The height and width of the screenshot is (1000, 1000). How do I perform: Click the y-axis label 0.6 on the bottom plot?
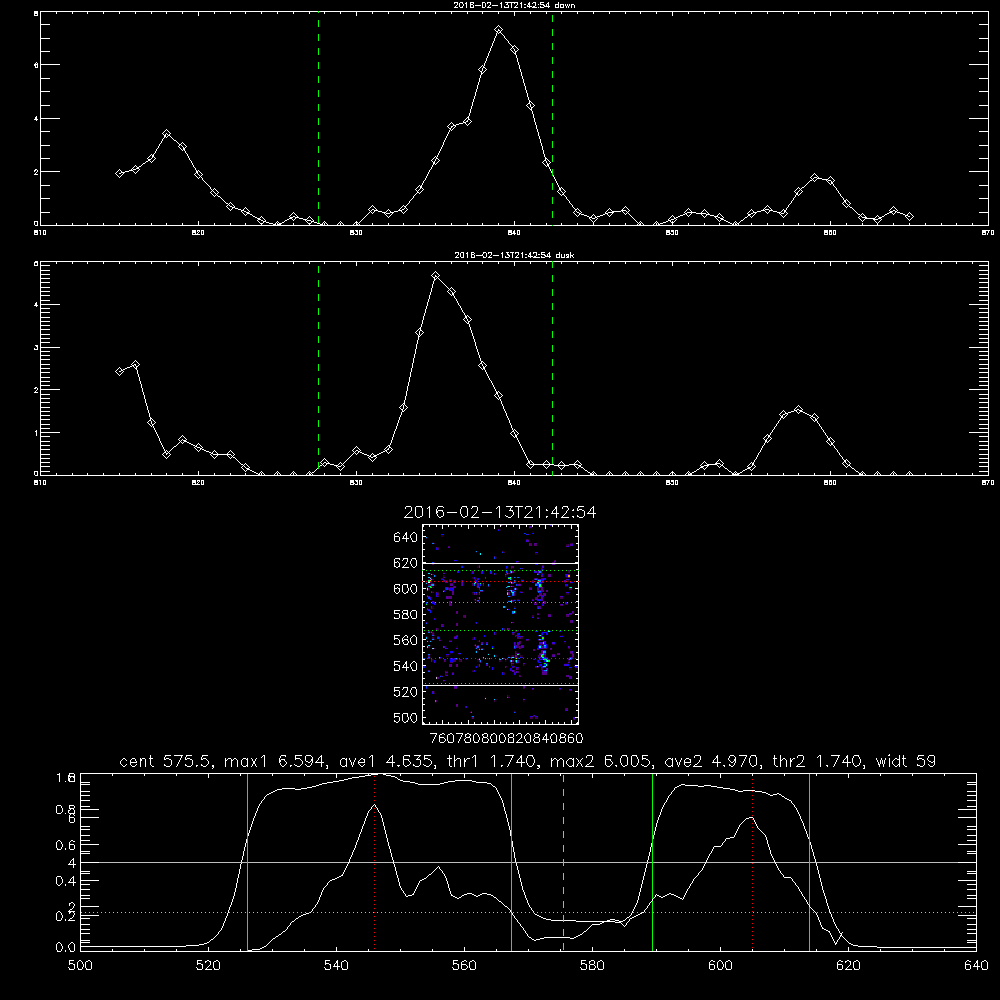point(66,845)
